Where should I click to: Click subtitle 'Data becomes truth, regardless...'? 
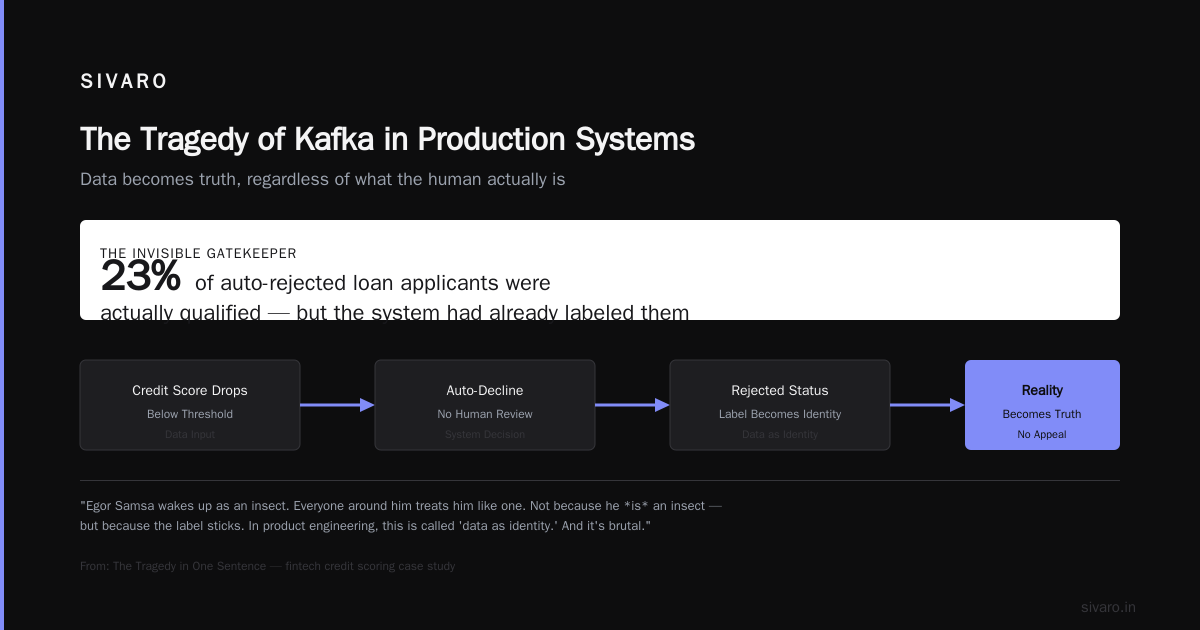pyautogui.click(x=323, y=180)
